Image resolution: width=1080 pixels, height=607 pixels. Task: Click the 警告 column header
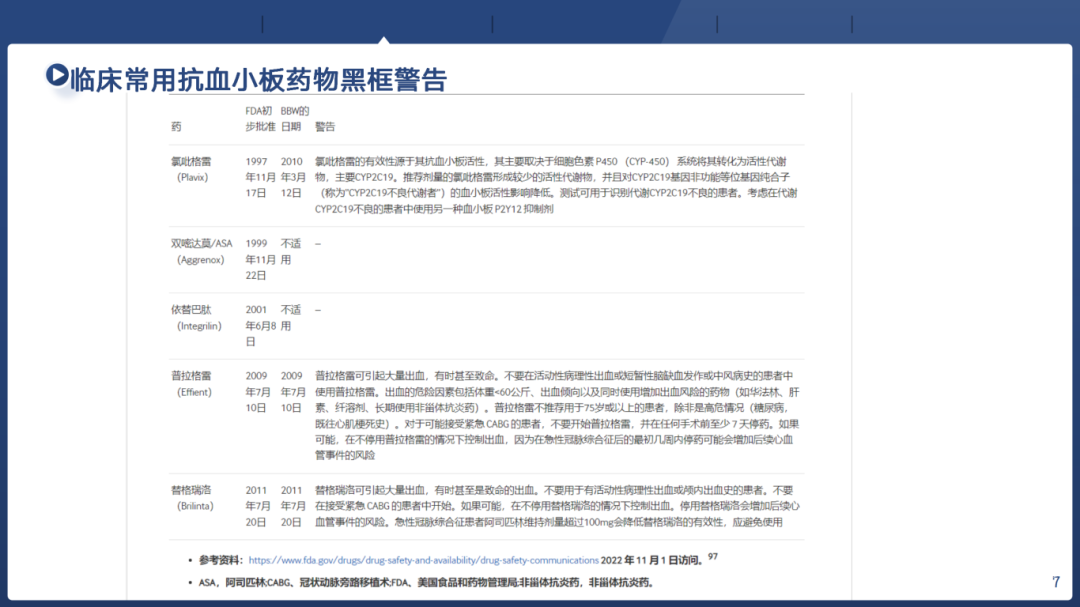pyautogui.click(x=325, y=127)
